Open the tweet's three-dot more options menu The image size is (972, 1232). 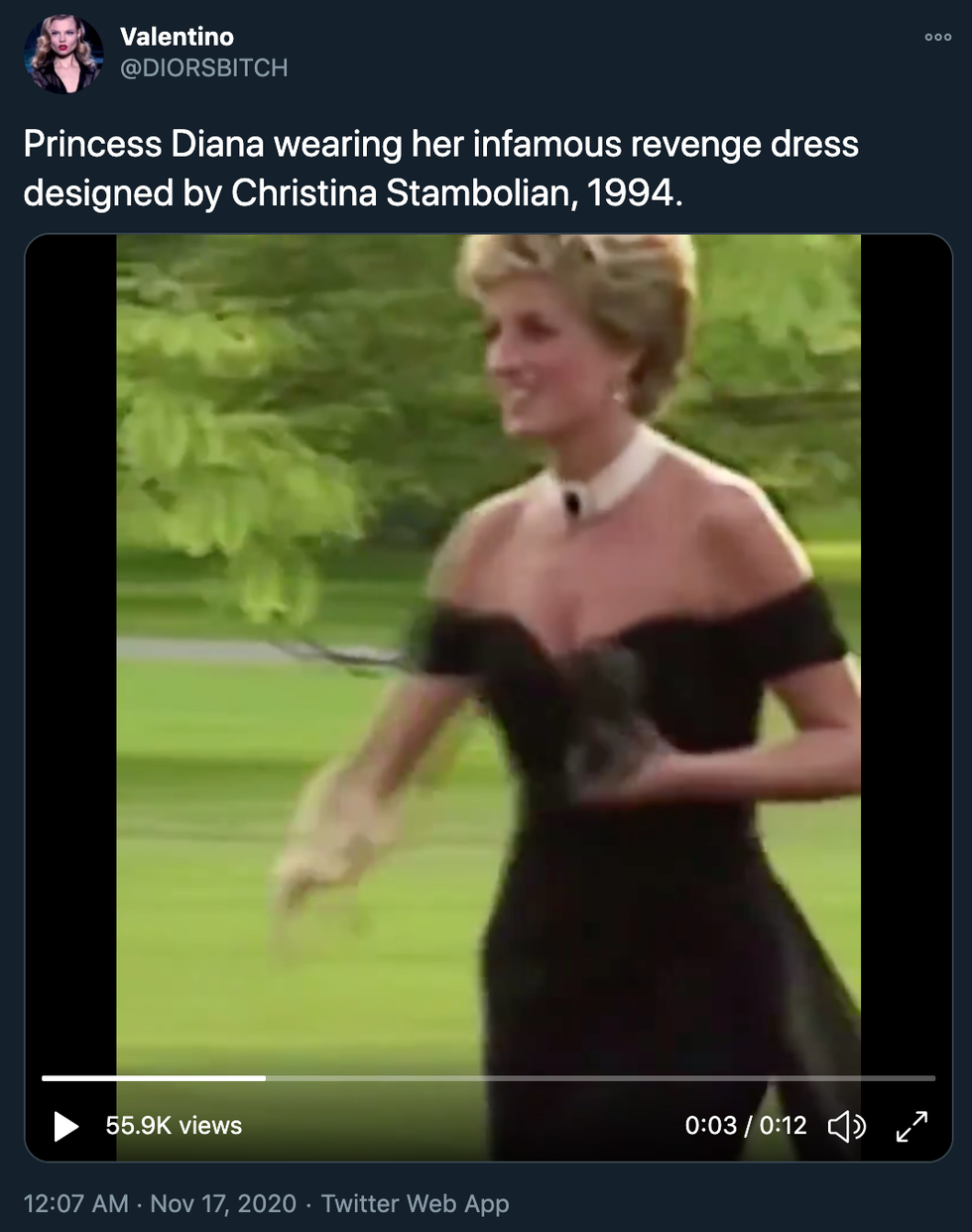coord(937,38)
